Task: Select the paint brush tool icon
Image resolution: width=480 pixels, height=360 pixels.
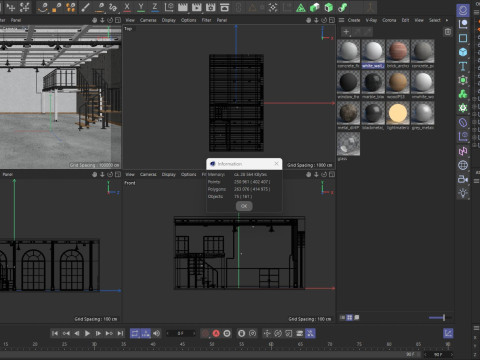Action: (x=86, y=7)
